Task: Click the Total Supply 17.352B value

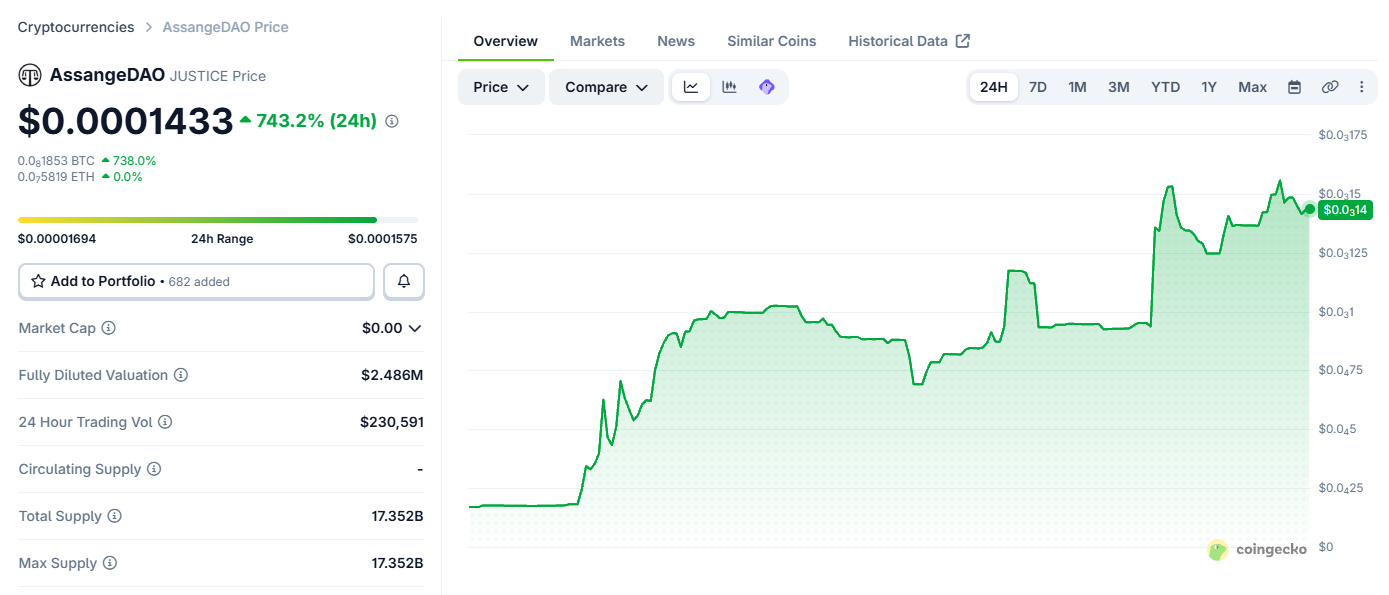Action: coord(397,516)
